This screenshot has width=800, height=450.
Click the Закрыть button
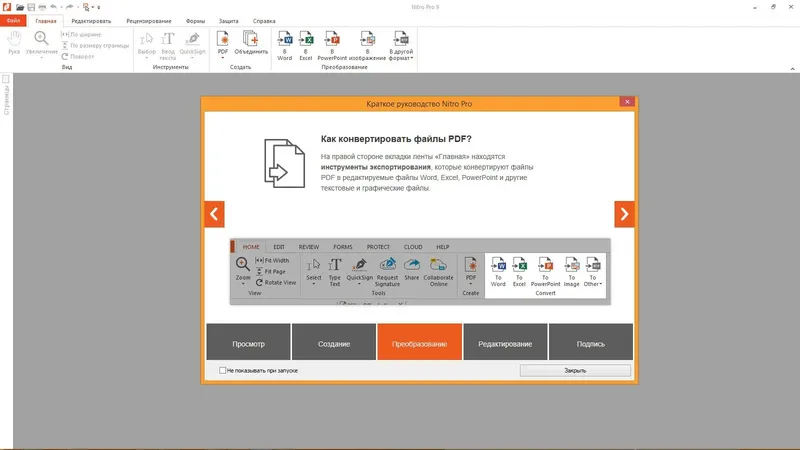[x=575, y=370]
